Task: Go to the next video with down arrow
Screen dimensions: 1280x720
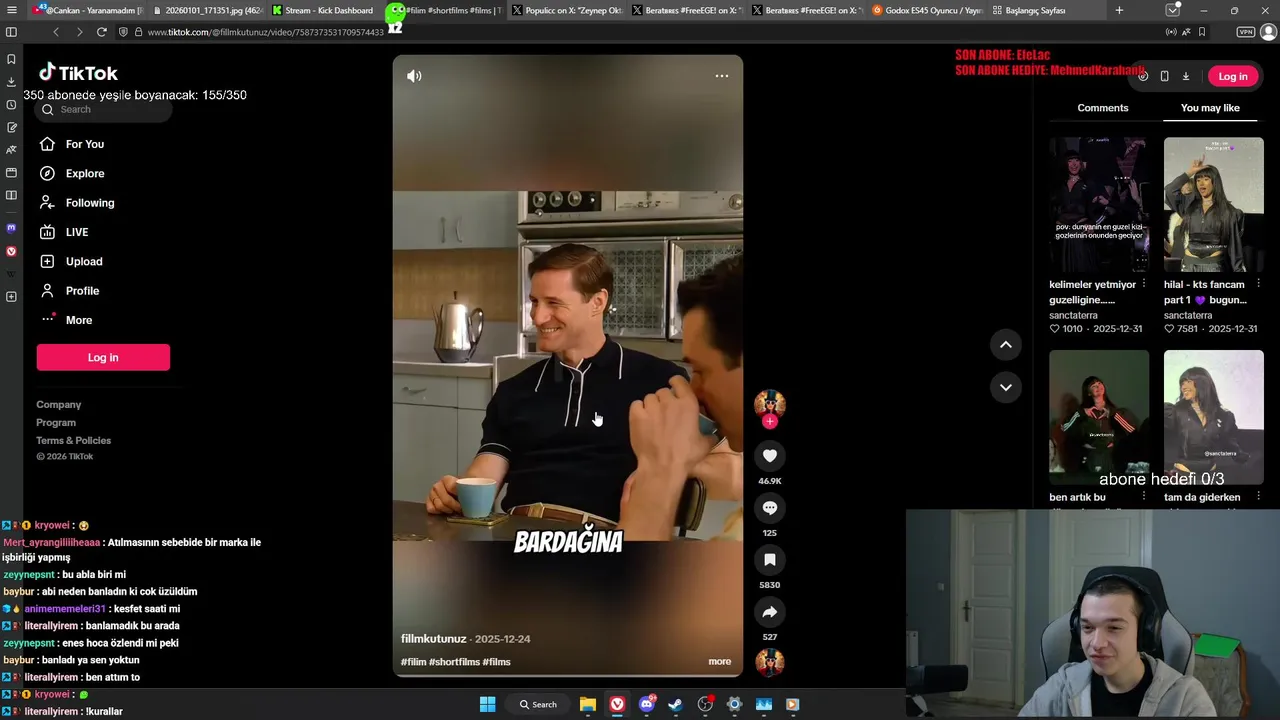Action: [1006, 387]
